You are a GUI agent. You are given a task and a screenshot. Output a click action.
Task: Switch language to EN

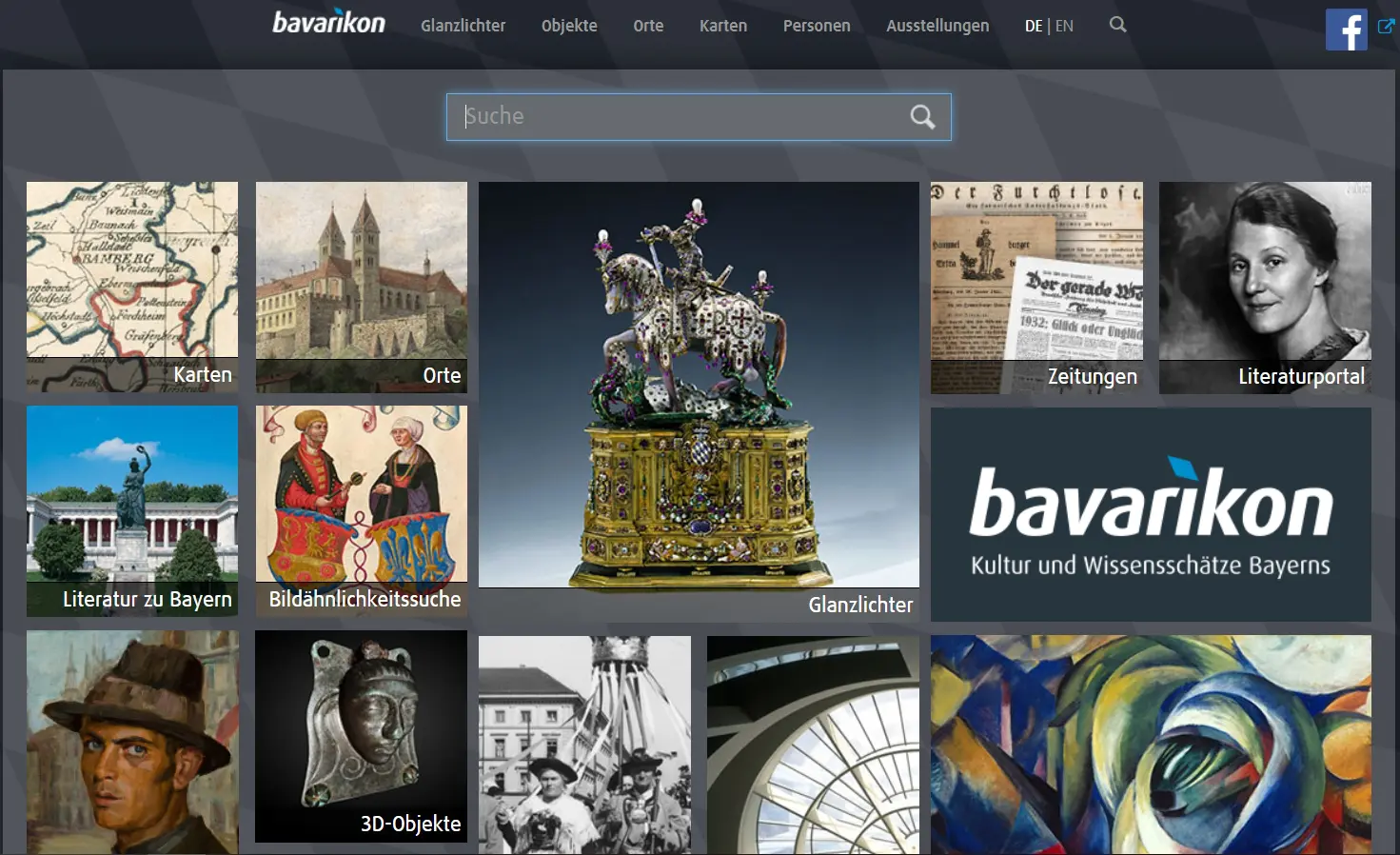coord(1064,26)
